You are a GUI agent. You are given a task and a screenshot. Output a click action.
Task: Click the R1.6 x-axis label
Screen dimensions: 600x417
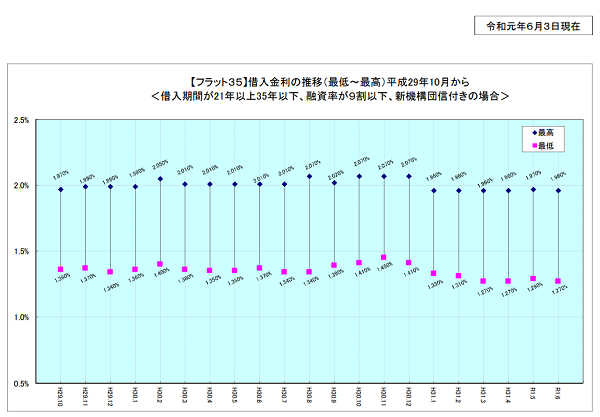558,394
